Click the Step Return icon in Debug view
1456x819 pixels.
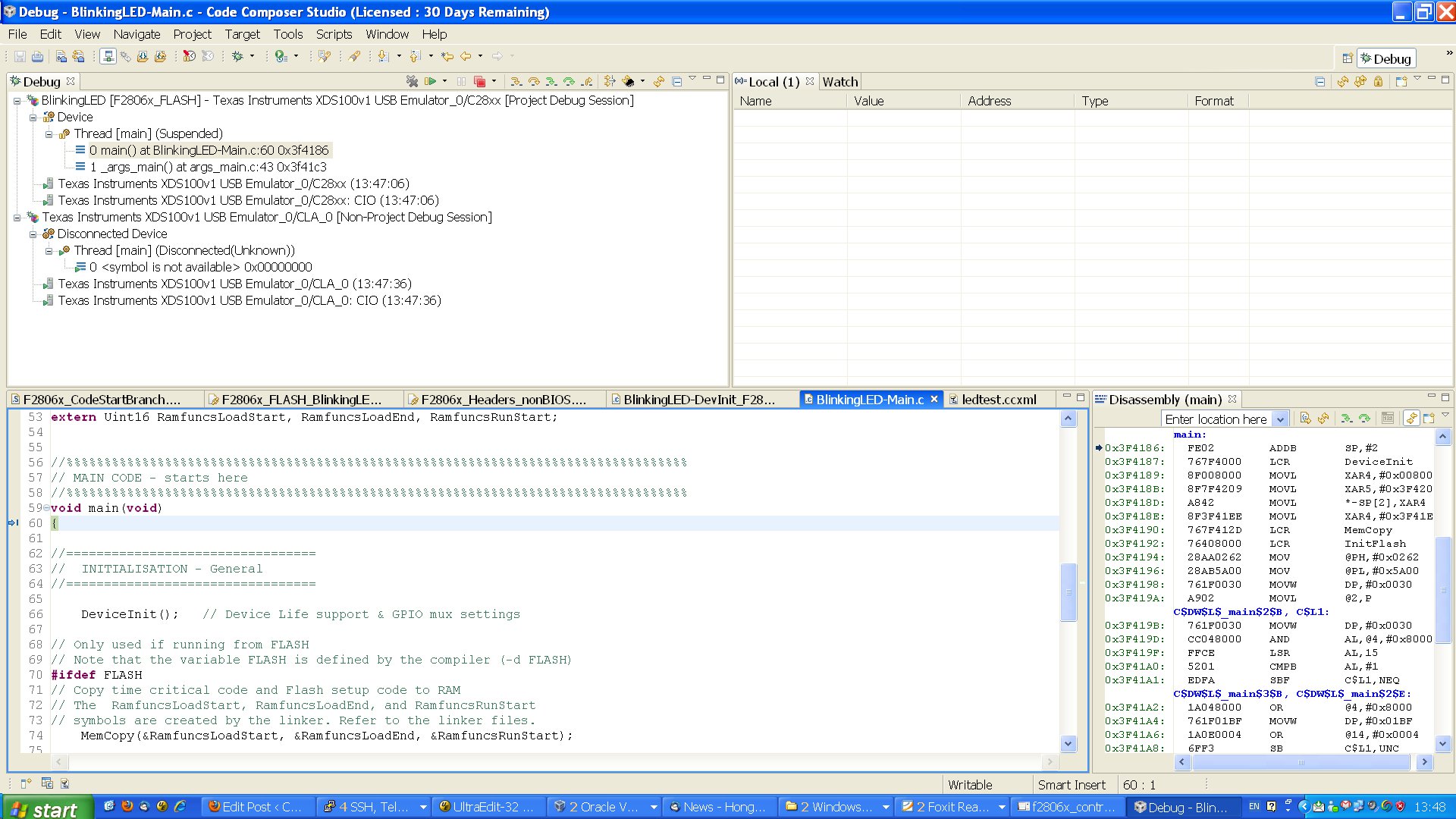(587, 81)
